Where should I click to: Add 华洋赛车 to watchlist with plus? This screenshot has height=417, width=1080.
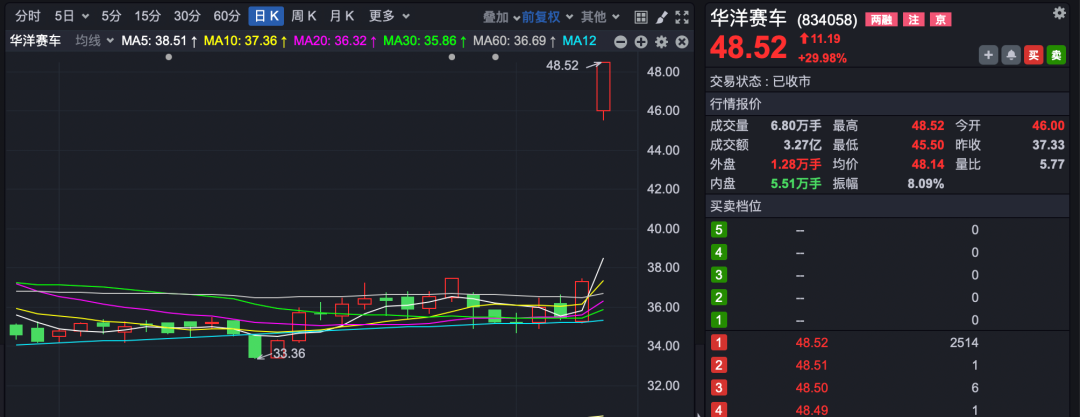pyautogui.click(x=989, y=55)
